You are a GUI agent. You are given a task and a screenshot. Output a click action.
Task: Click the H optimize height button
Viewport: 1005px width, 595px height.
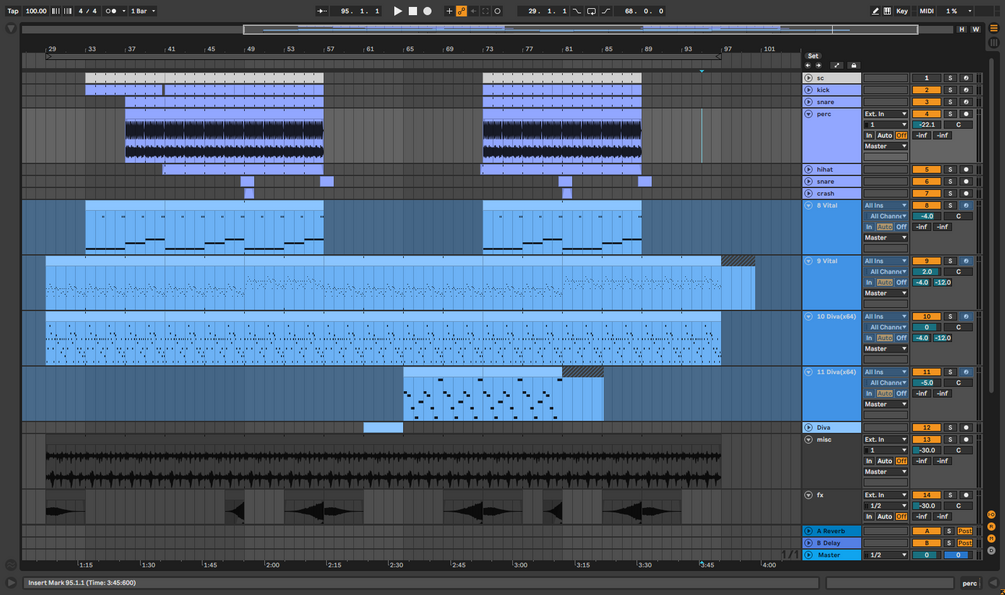point(961,29)
